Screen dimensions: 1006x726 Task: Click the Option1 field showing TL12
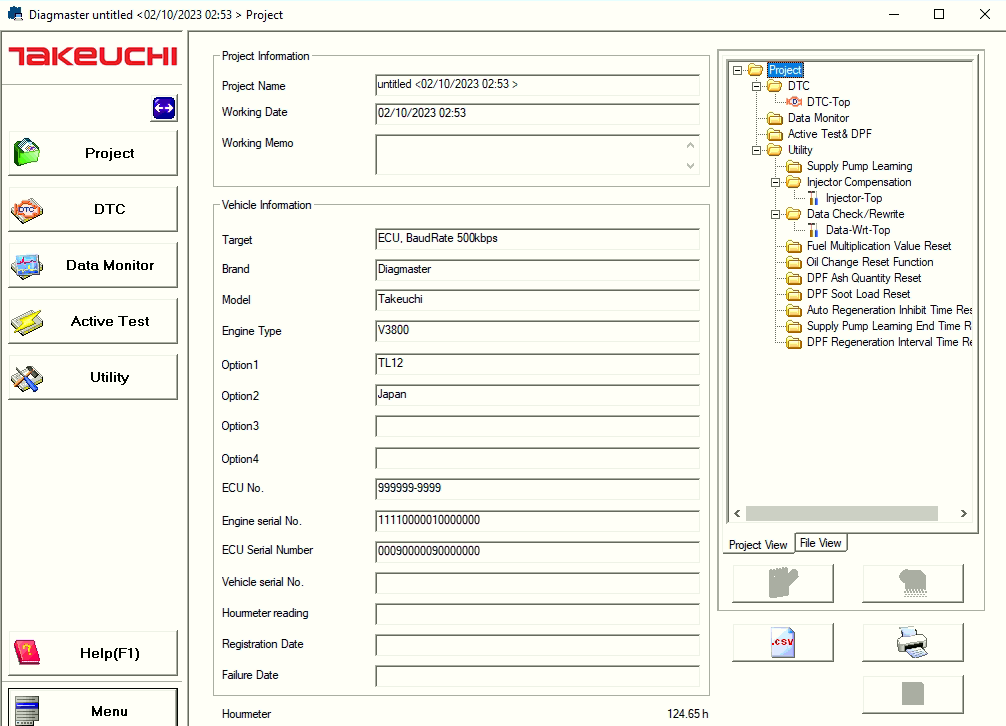click(x=537, y=364)
